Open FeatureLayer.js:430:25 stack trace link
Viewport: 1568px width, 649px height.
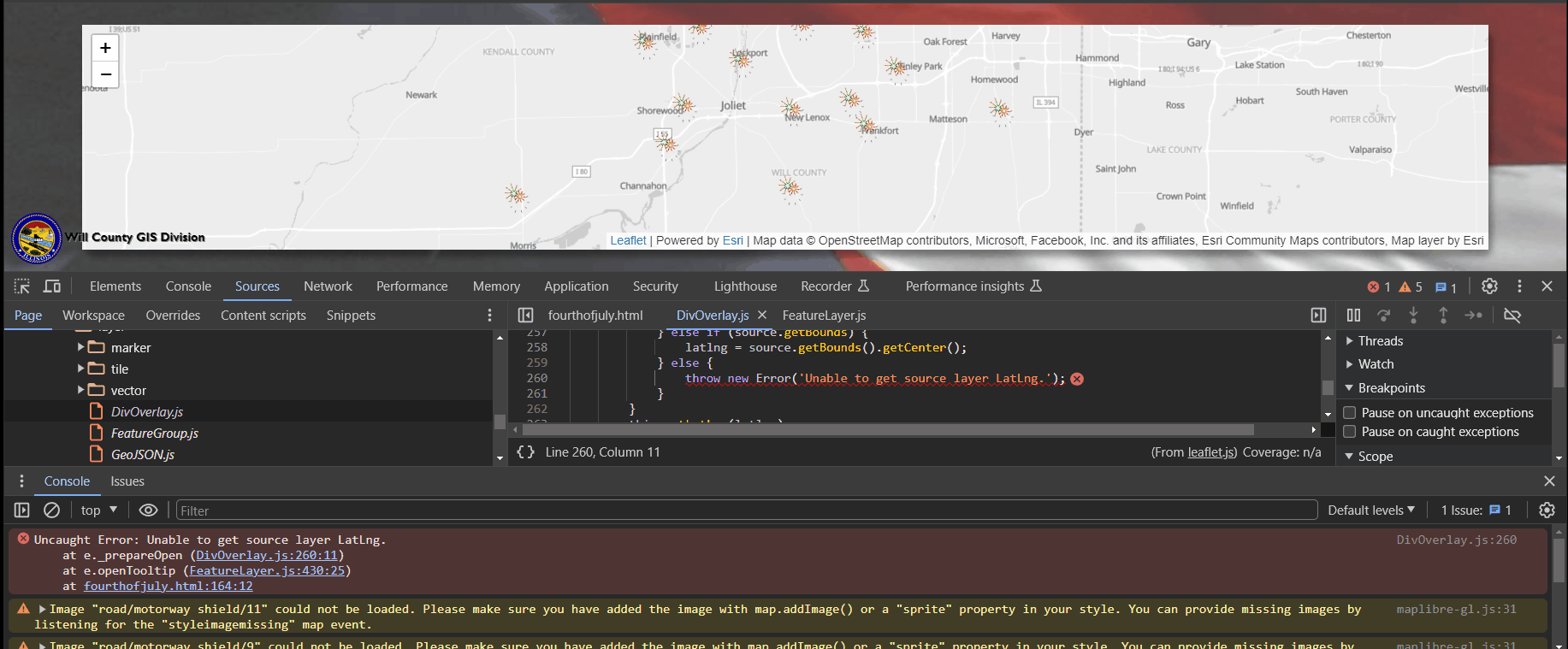267,570
